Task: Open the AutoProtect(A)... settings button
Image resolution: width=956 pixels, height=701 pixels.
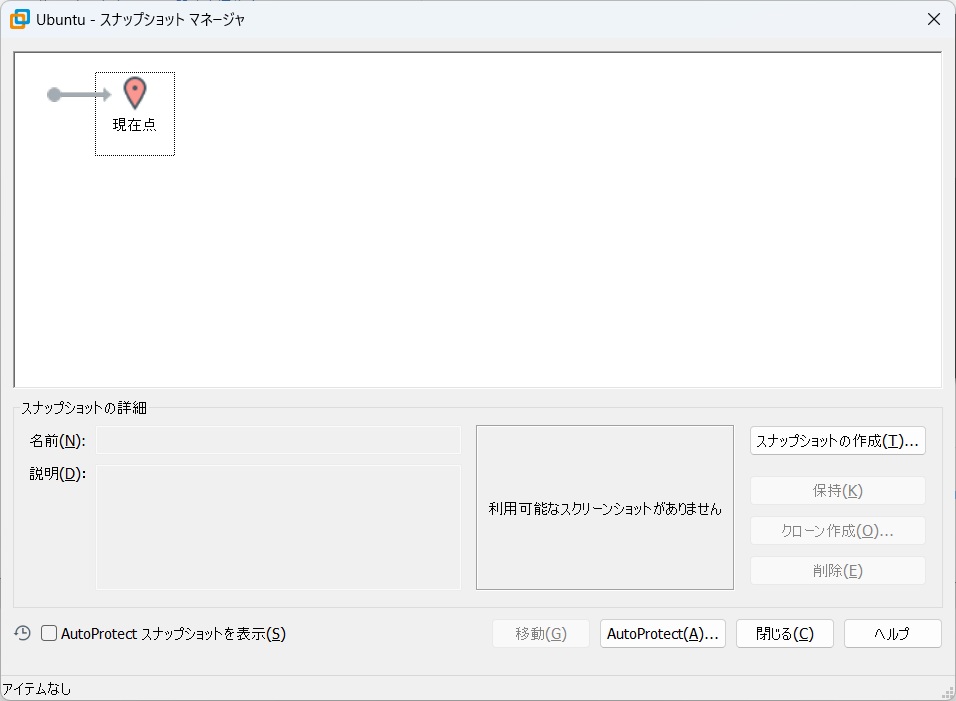Action: (663, 634)
